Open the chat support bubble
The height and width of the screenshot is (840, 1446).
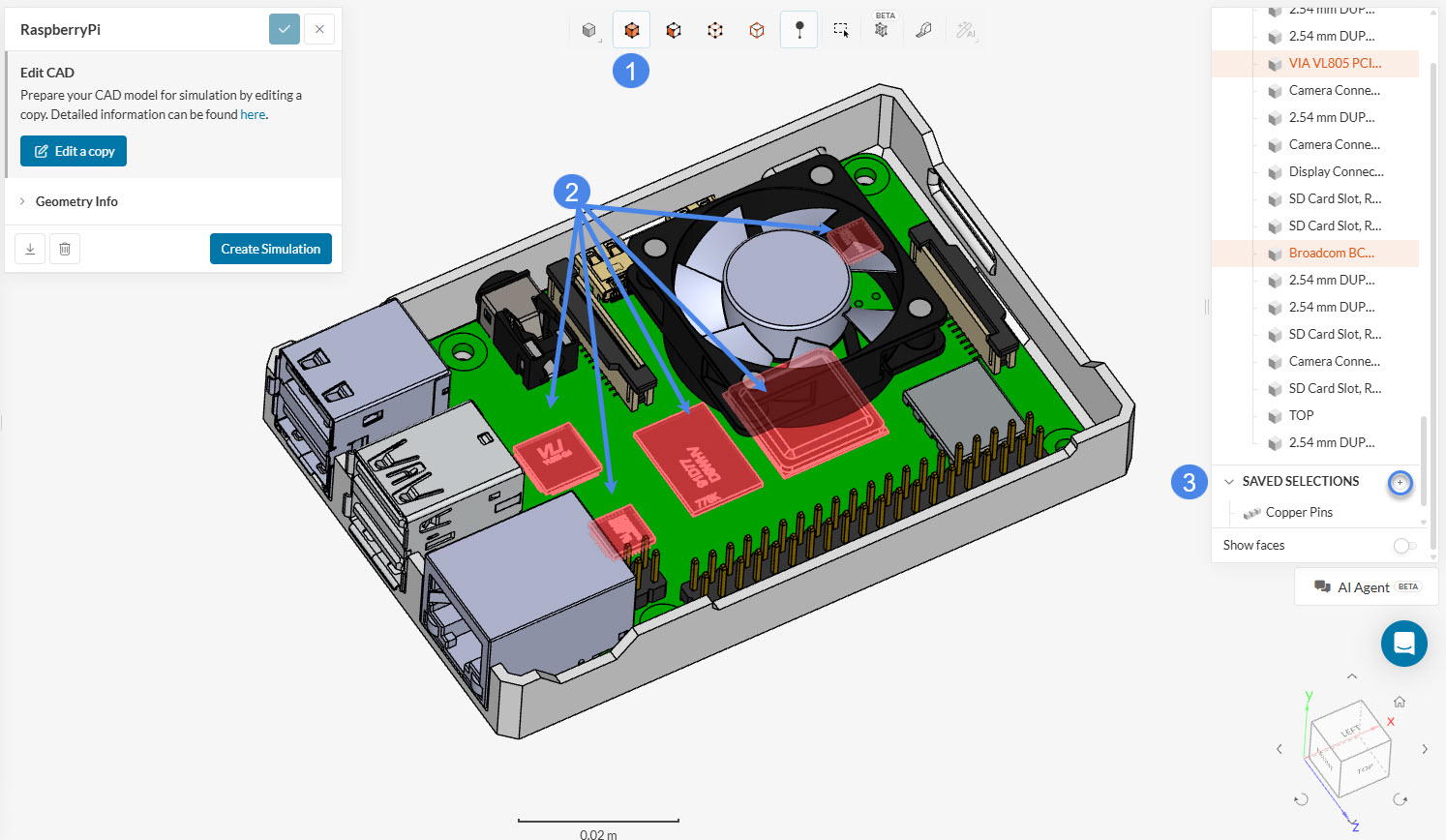1403,644
